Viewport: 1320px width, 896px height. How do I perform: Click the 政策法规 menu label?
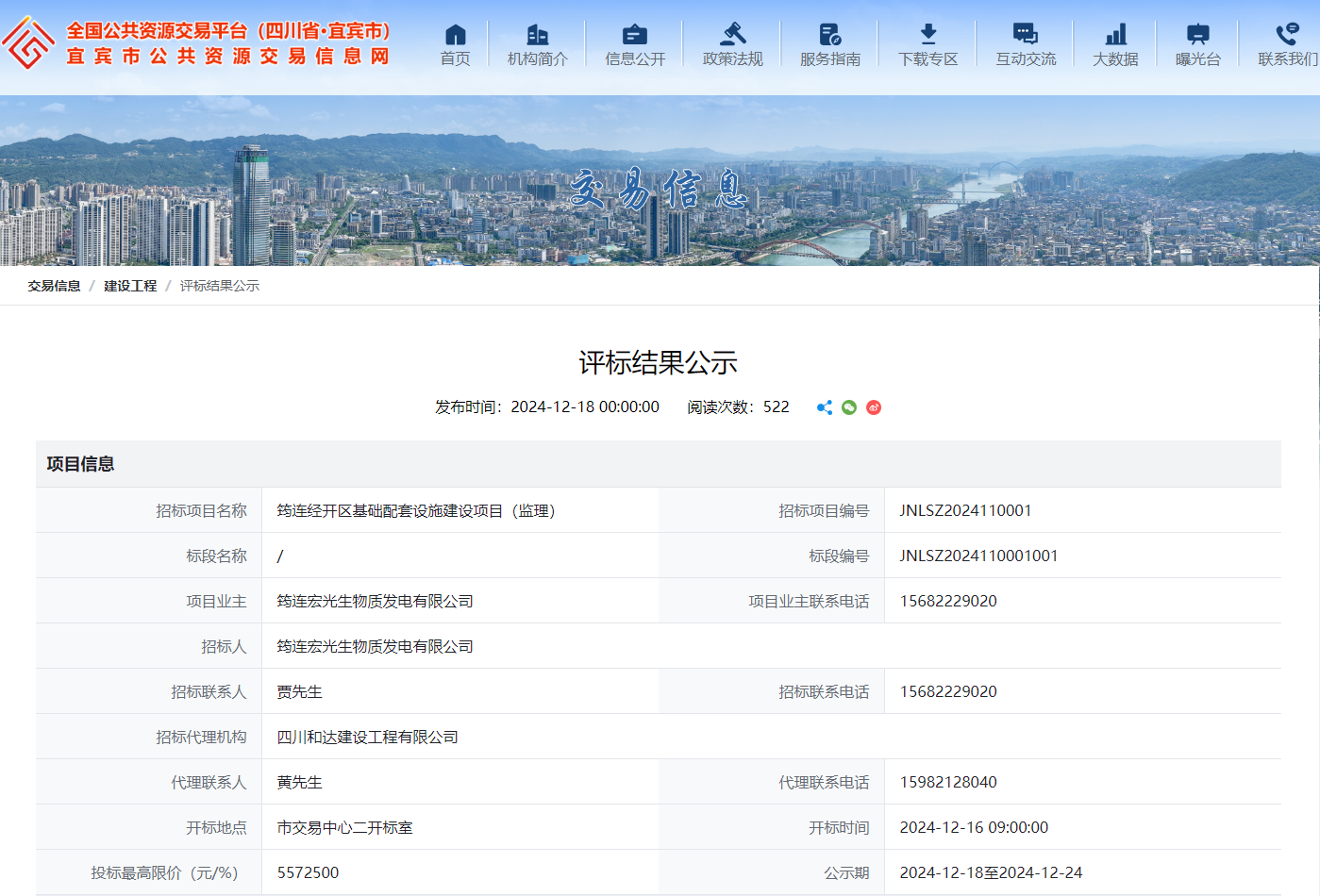pyautogui.click(x=733, y=59)
